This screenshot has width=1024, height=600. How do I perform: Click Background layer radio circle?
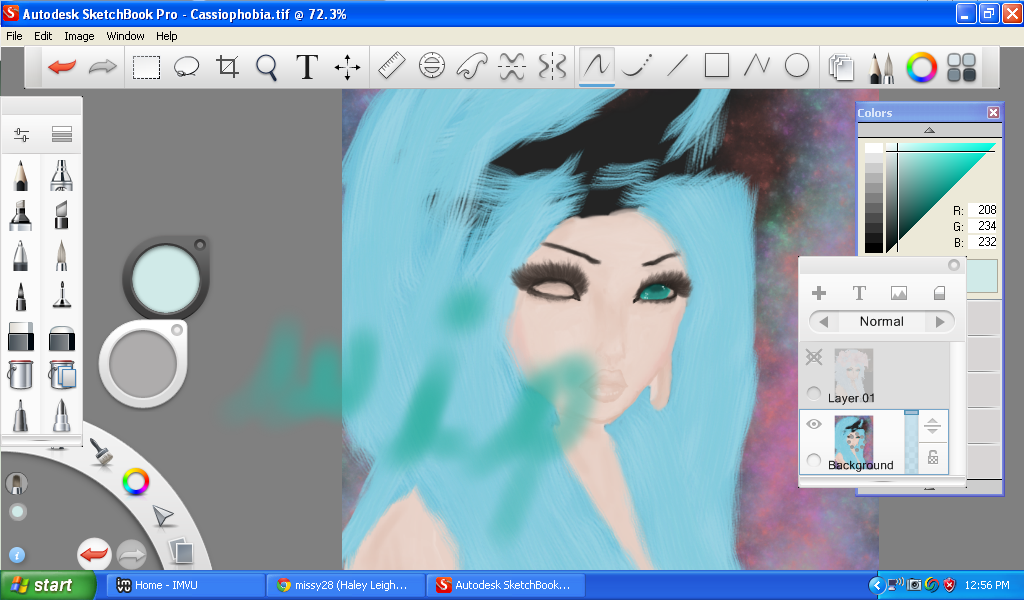pyautogui.click(x=814, y=460)
